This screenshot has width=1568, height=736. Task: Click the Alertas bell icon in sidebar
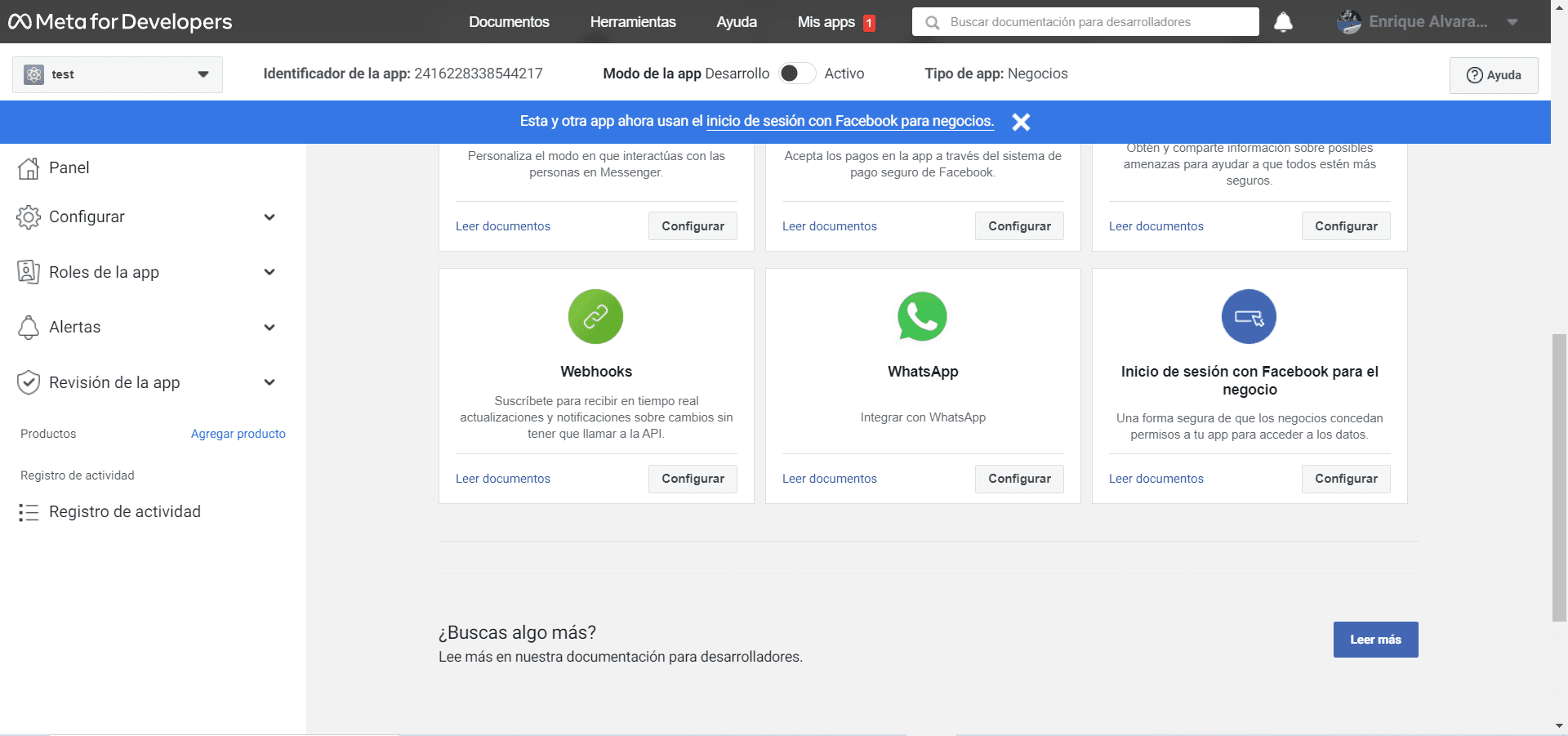click(29, 328)
